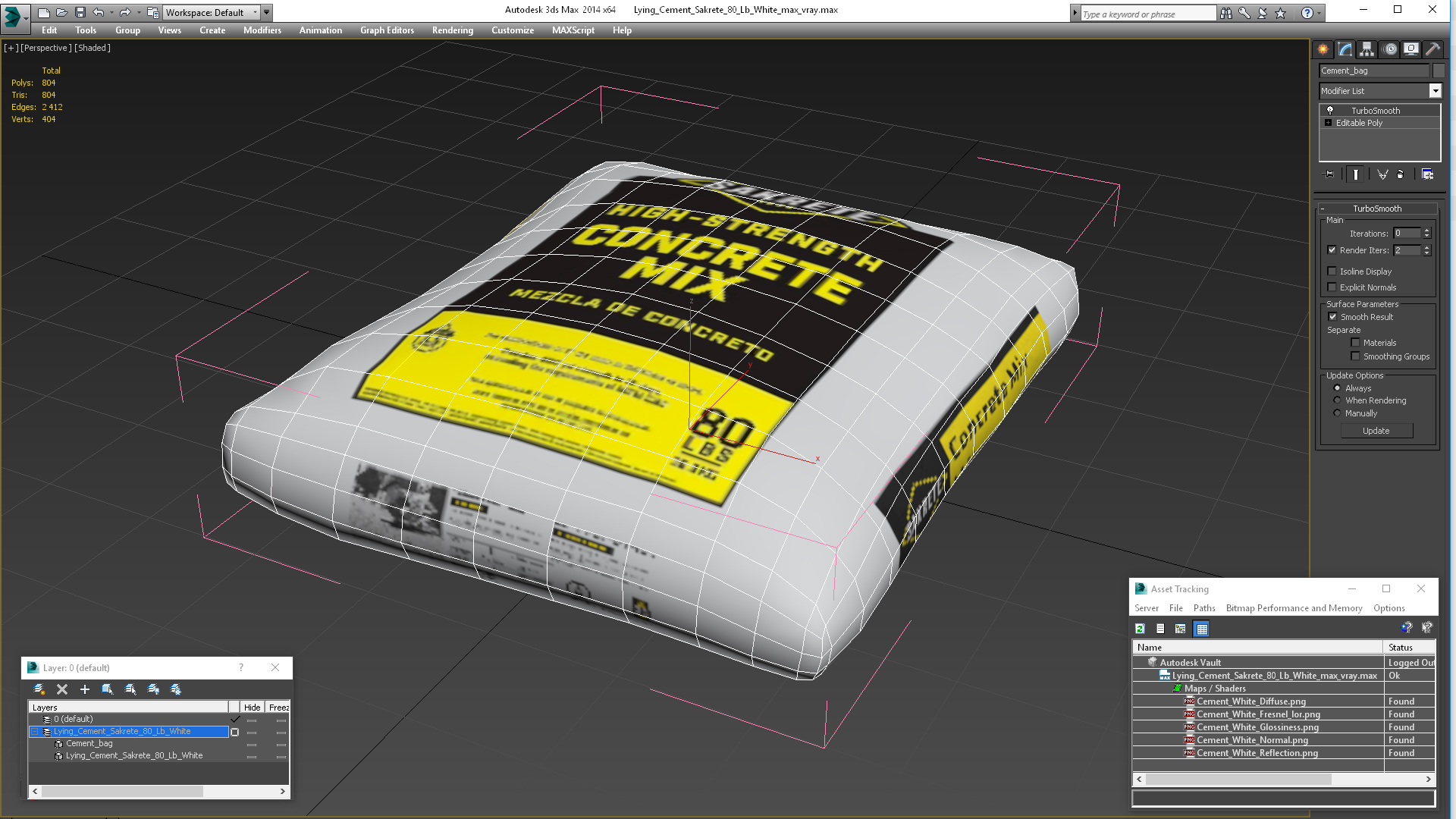
Task: Enable Separate by Materials checkbox
Action: (1355, 343)
